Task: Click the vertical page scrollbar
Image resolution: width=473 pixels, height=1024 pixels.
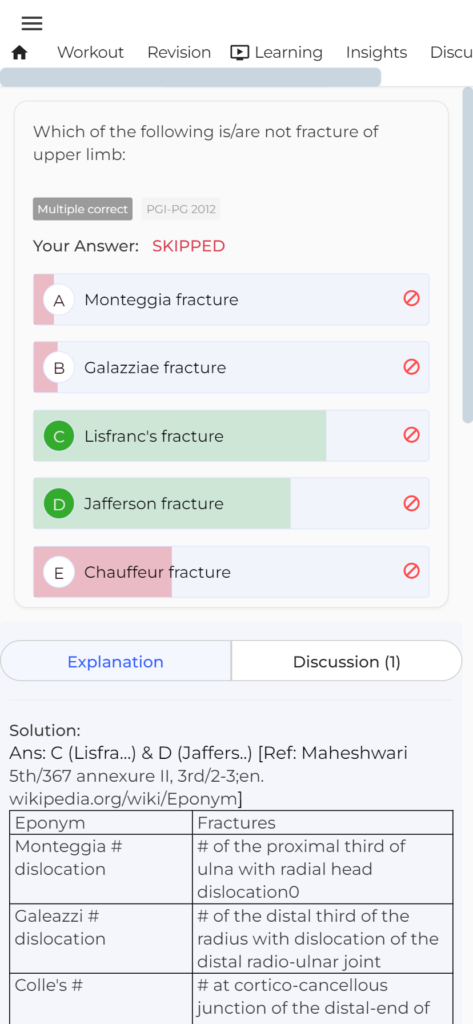Action: [x=468, y=255]
